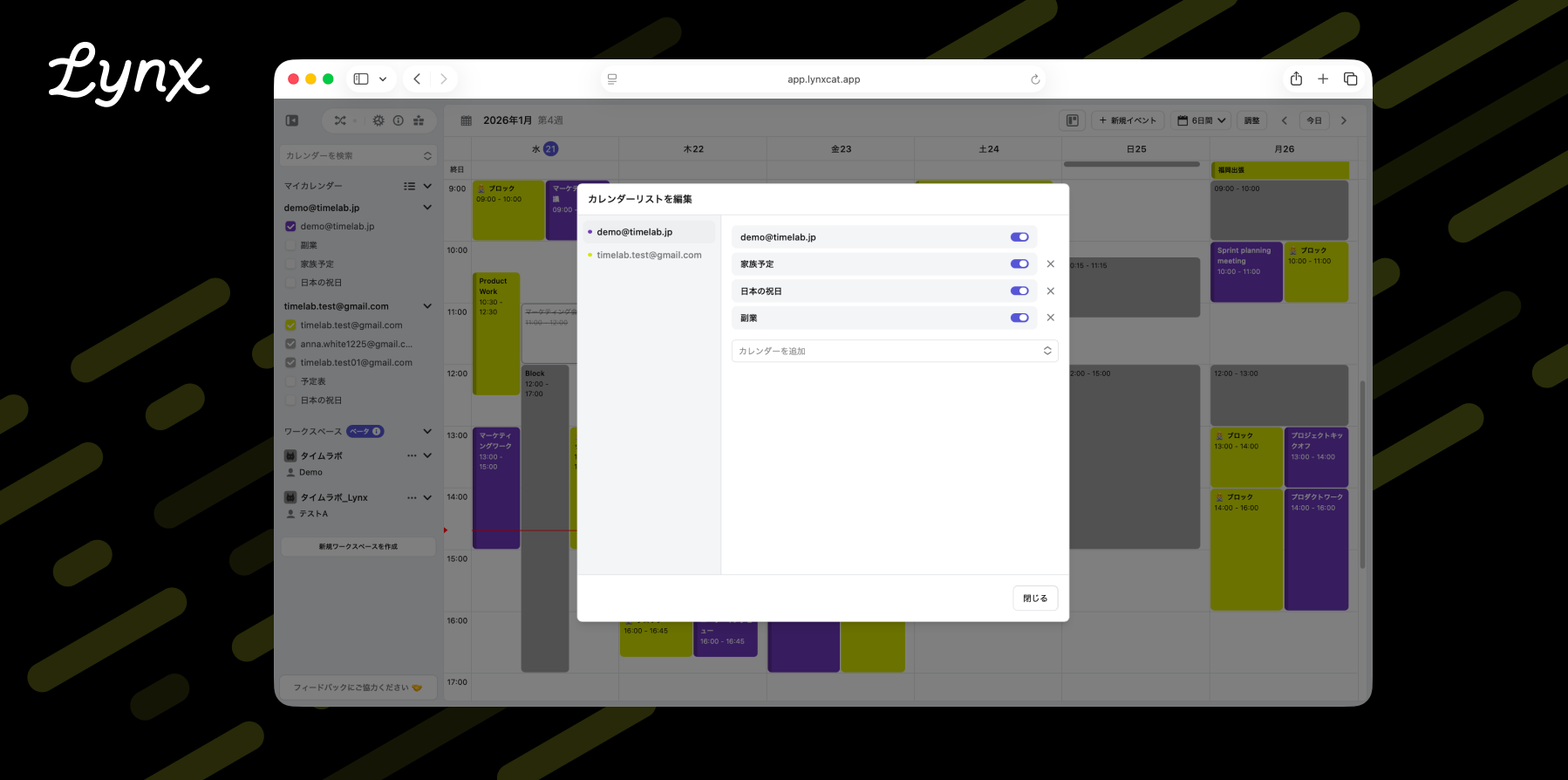Screen dimensions: 1568x780
Task: Click the info circle icon in sidebar toolbar
Action: coord(399,120)
